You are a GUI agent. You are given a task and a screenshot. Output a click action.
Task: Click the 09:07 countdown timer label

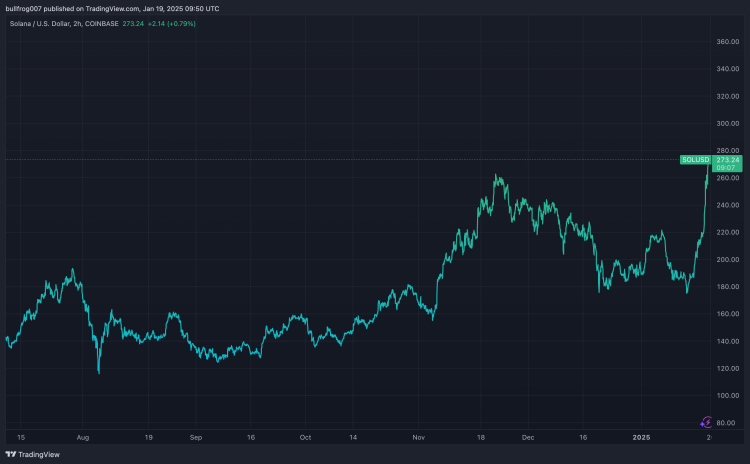tap(726, 168)
